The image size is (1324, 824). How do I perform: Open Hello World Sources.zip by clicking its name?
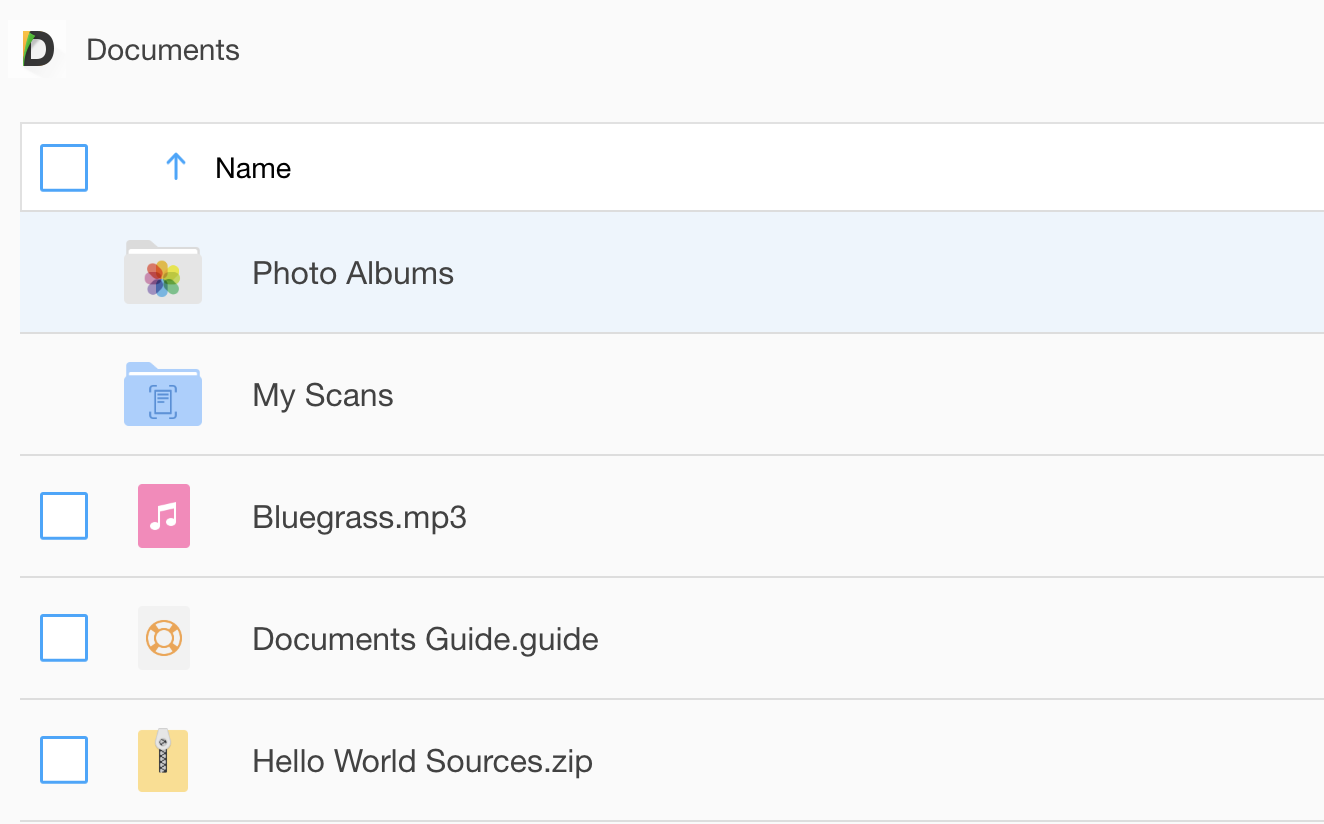pyautogui.click(x=422, y=760)
